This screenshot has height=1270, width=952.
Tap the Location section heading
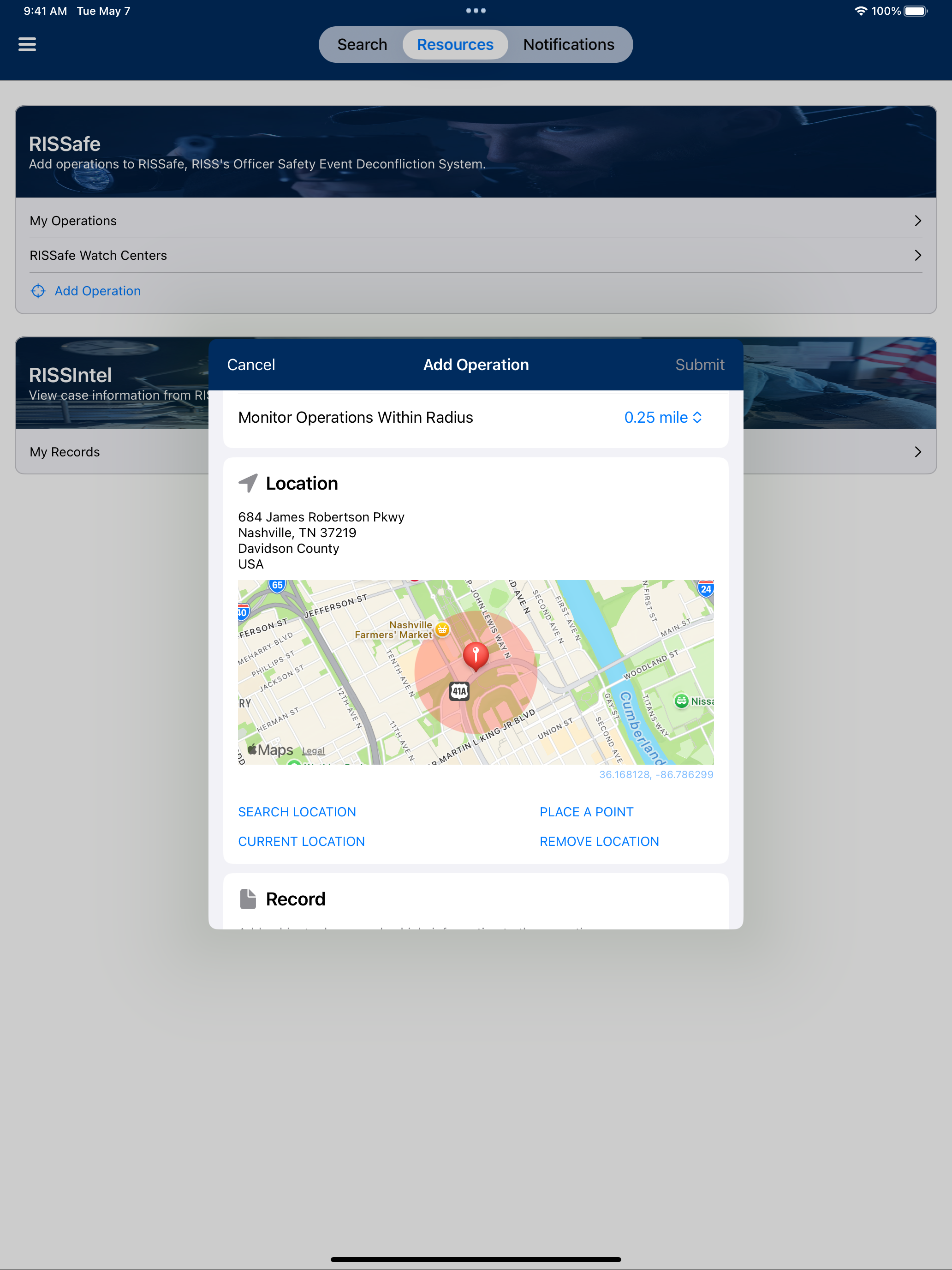click(x=302, y=484)
